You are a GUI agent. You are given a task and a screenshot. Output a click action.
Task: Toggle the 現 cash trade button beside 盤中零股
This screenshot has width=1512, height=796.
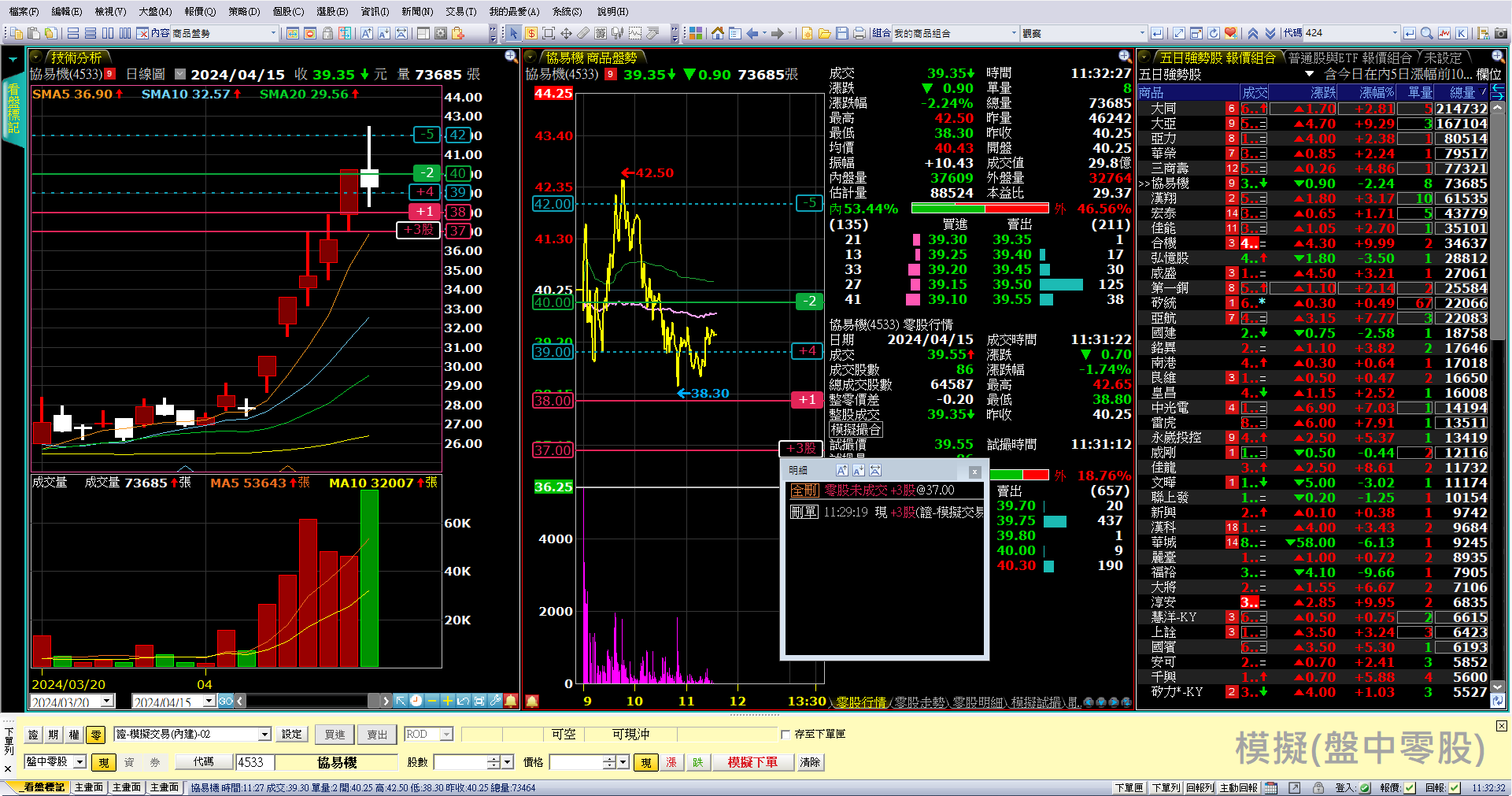coord(103,762)
